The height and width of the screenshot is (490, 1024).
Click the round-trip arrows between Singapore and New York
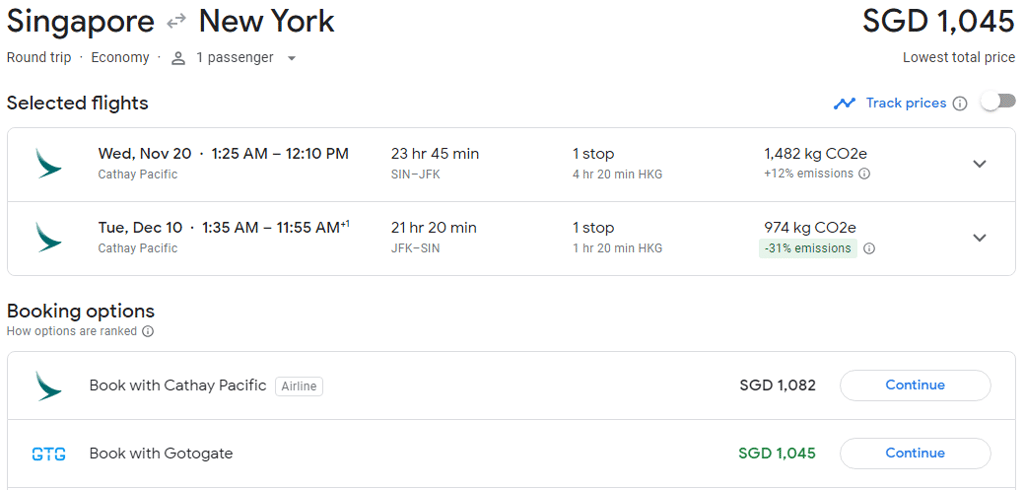tap(177, 22)
